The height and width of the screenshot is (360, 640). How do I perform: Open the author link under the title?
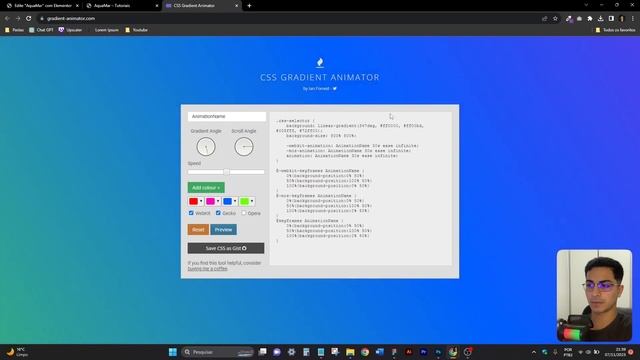pos(319,89)
